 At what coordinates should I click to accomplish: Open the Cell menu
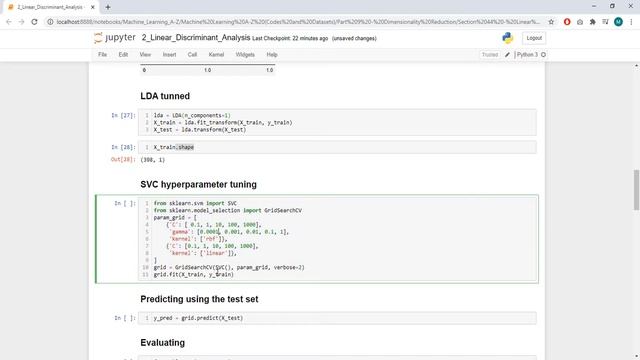point(192,55)
